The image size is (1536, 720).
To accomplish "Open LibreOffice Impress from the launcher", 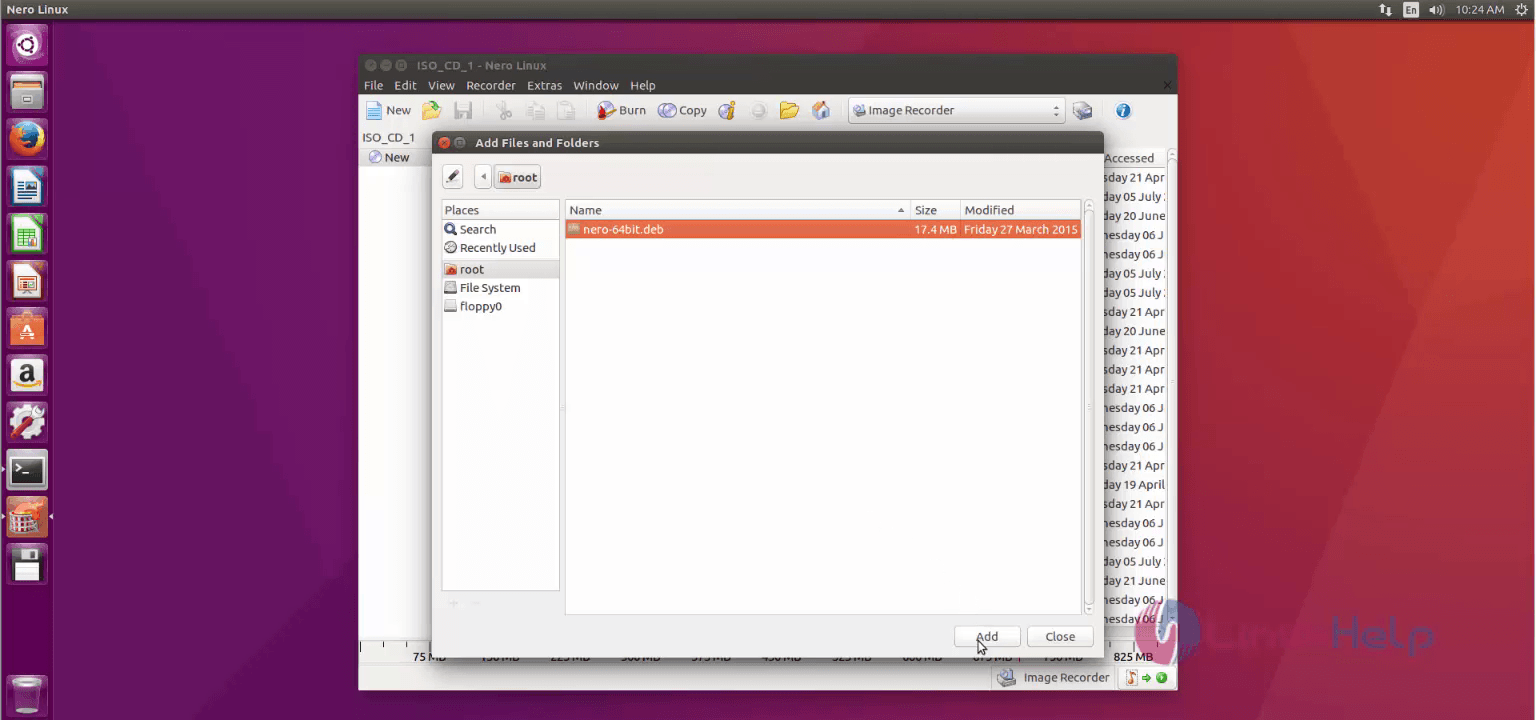I will 27,281.
